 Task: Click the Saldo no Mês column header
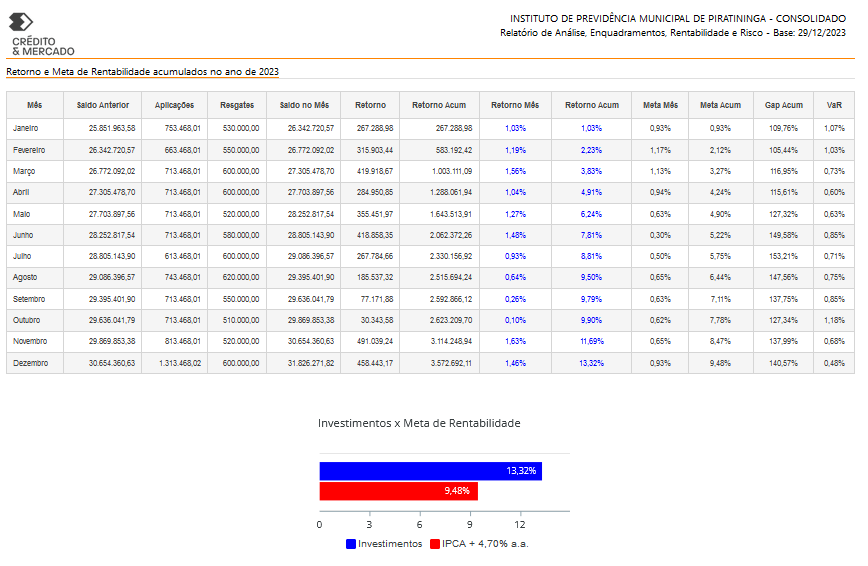click(x=304, y=105)
